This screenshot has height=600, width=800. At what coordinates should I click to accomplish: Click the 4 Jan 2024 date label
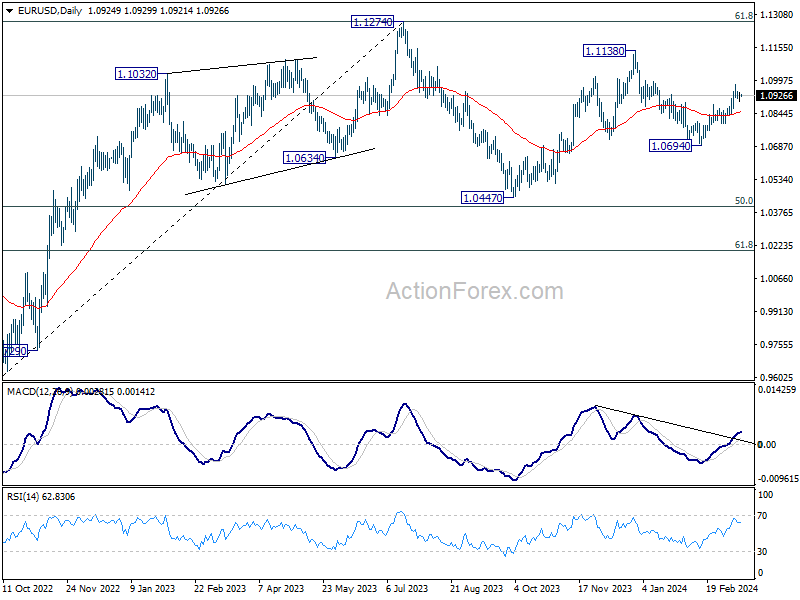click(x=665, y=589)
